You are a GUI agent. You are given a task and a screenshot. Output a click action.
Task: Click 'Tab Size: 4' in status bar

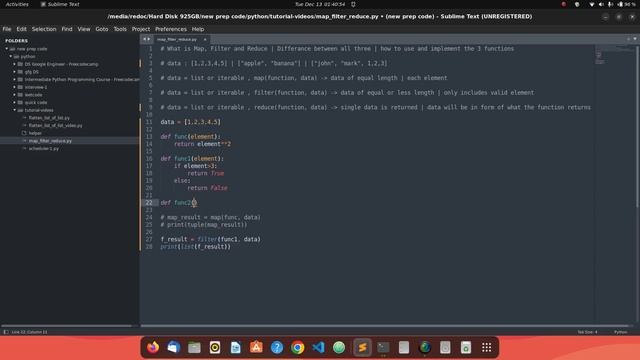tap(587, 332)
